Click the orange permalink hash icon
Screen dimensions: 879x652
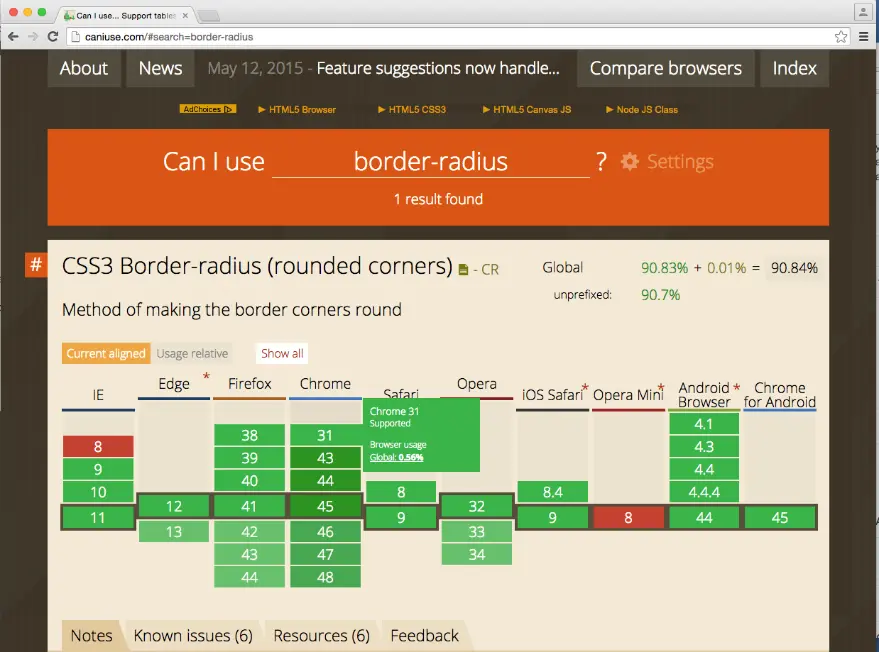tap(35, 265)
